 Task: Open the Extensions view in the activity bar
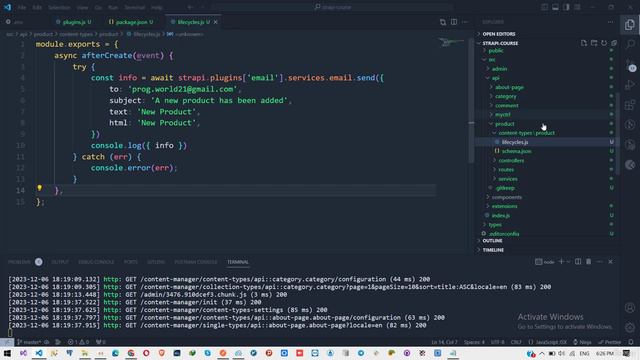(630, 105)
